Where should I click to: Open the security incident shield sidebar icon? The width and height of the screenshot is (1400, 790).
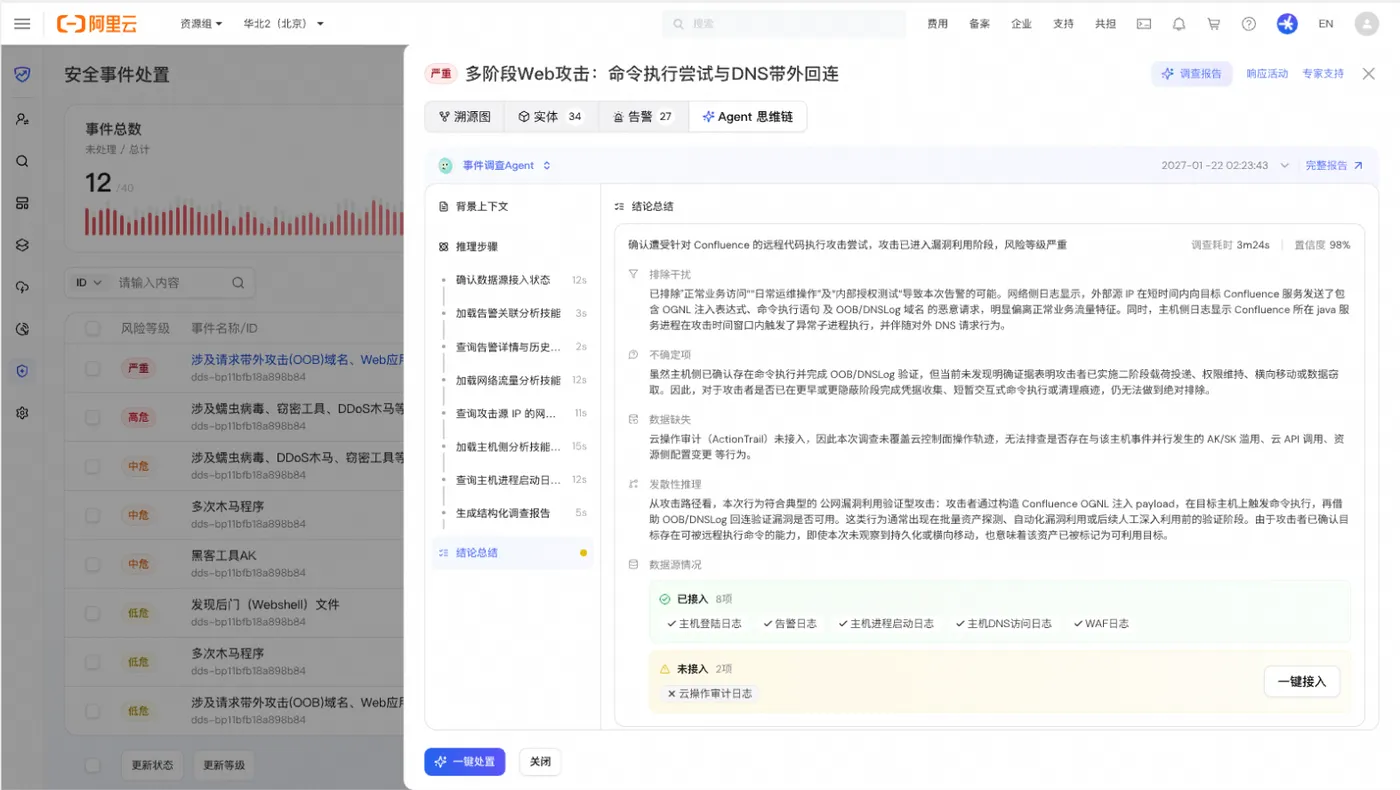[x=22, y=371]
